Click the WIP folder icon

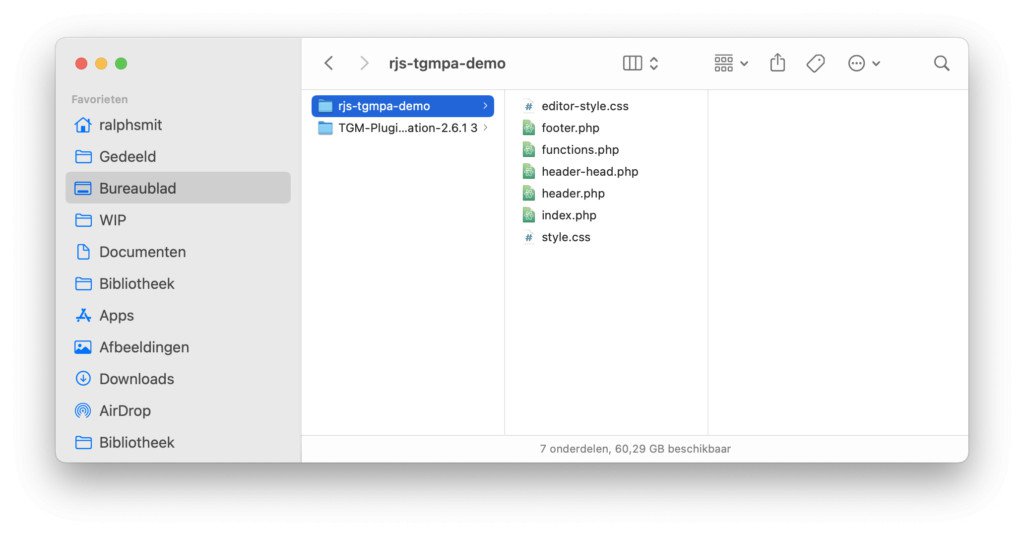pyautogui.click(x=83, y=220)
